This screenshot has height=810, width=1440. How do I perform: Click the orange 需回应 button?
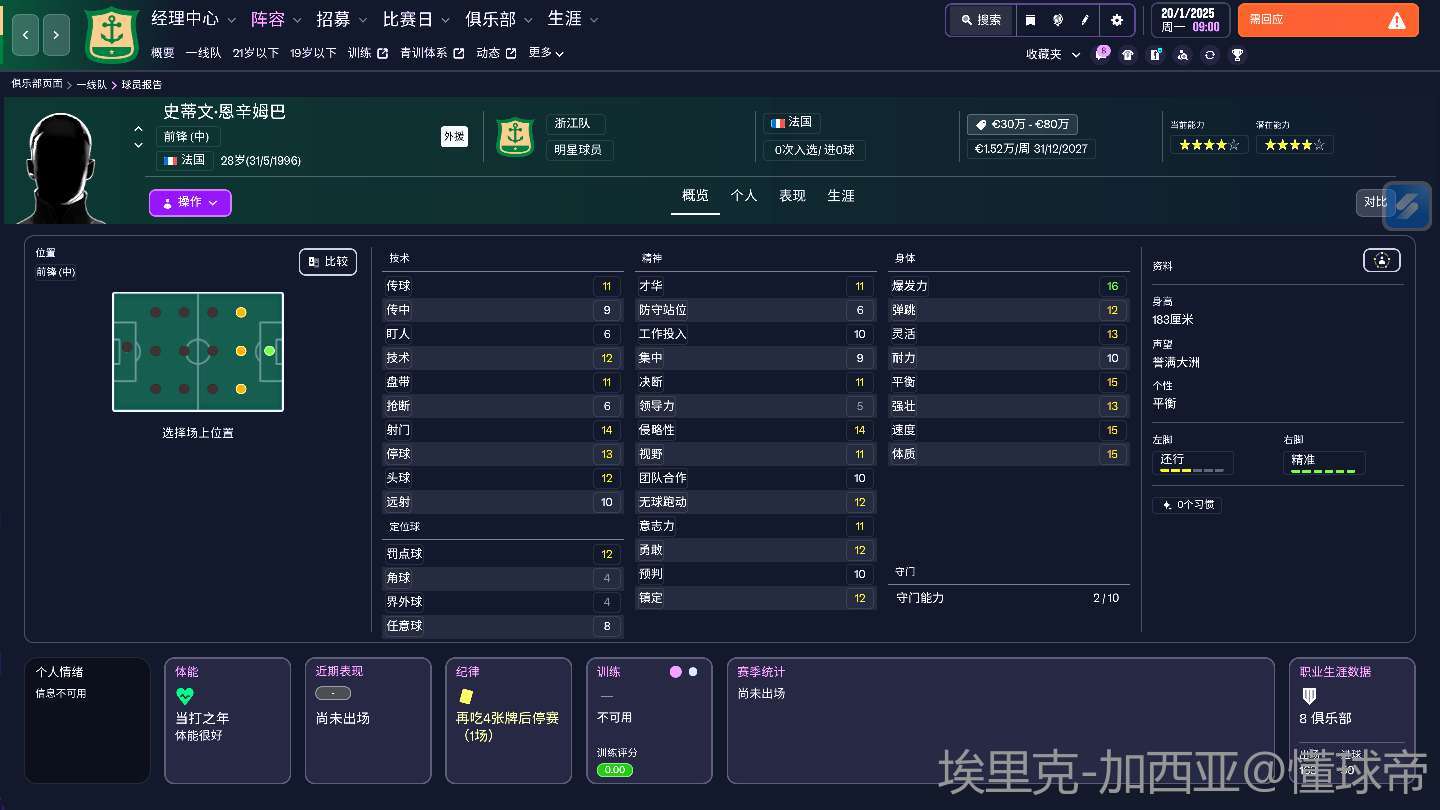coord(1328,20)
